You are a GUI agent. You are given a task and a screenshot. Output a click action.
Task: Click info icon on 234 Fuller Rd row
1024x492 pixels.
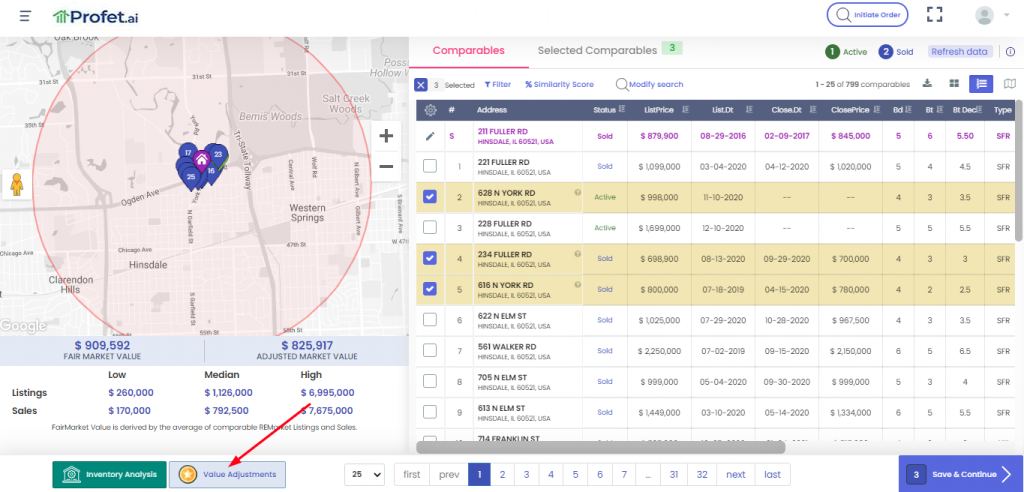[577, 254]
